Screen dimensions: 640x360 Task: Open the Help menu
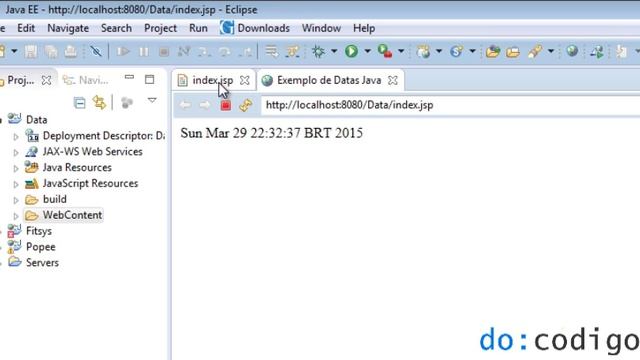364,28
